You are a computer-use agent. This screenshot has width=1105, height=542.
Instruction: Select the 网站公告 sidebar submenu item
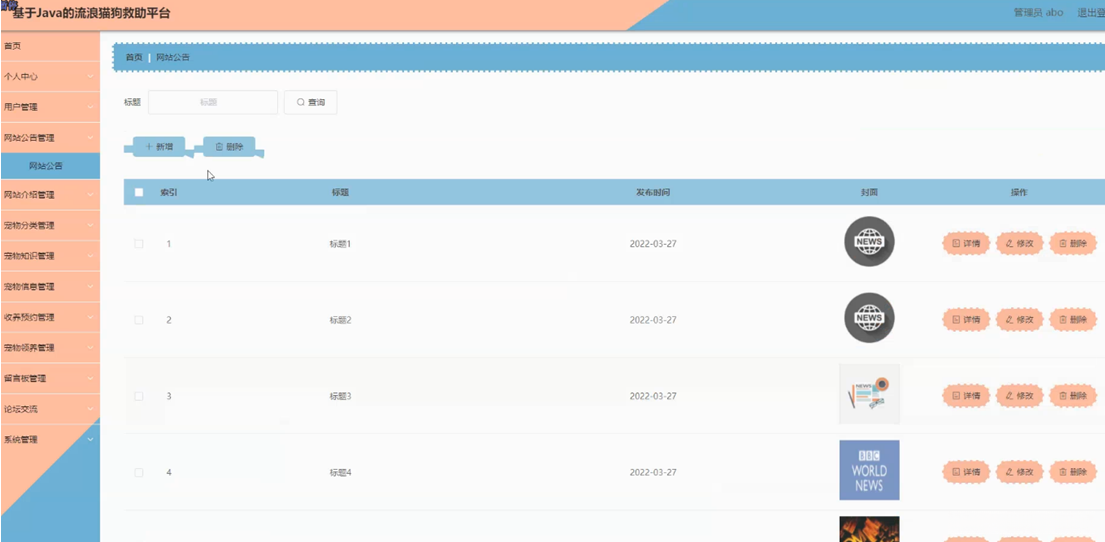pyautogui.click(x=50, y=166)
